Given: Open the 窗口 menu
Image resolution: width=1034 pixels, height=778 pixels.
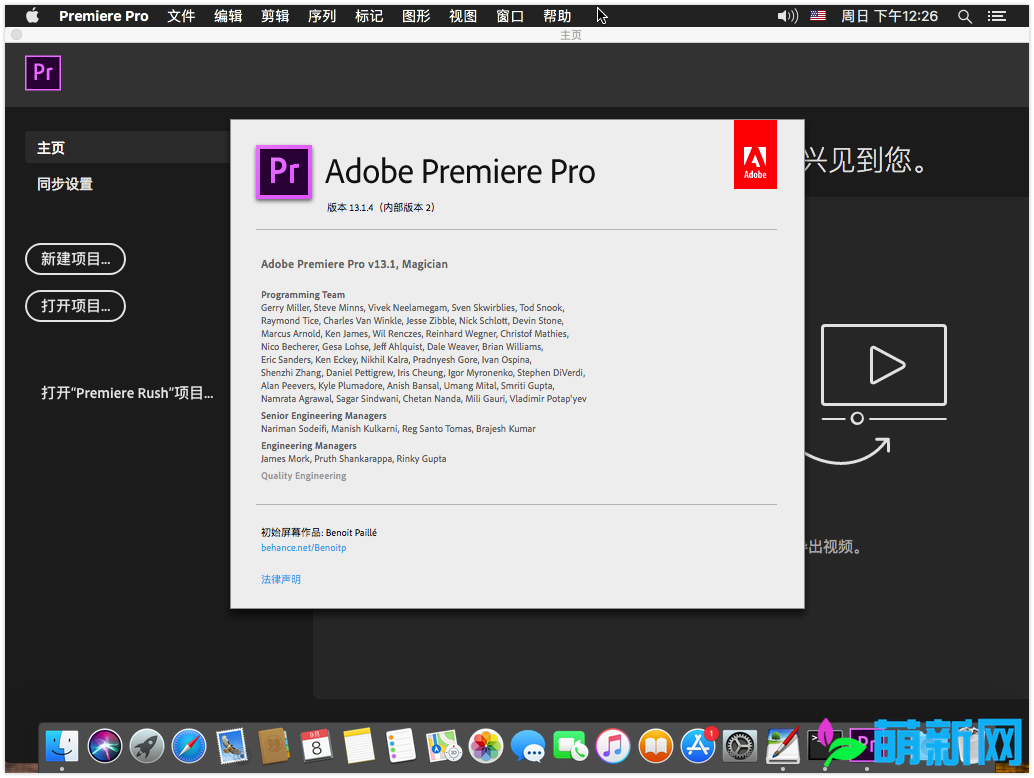Looking at the screenshot, I should [510, 16].
